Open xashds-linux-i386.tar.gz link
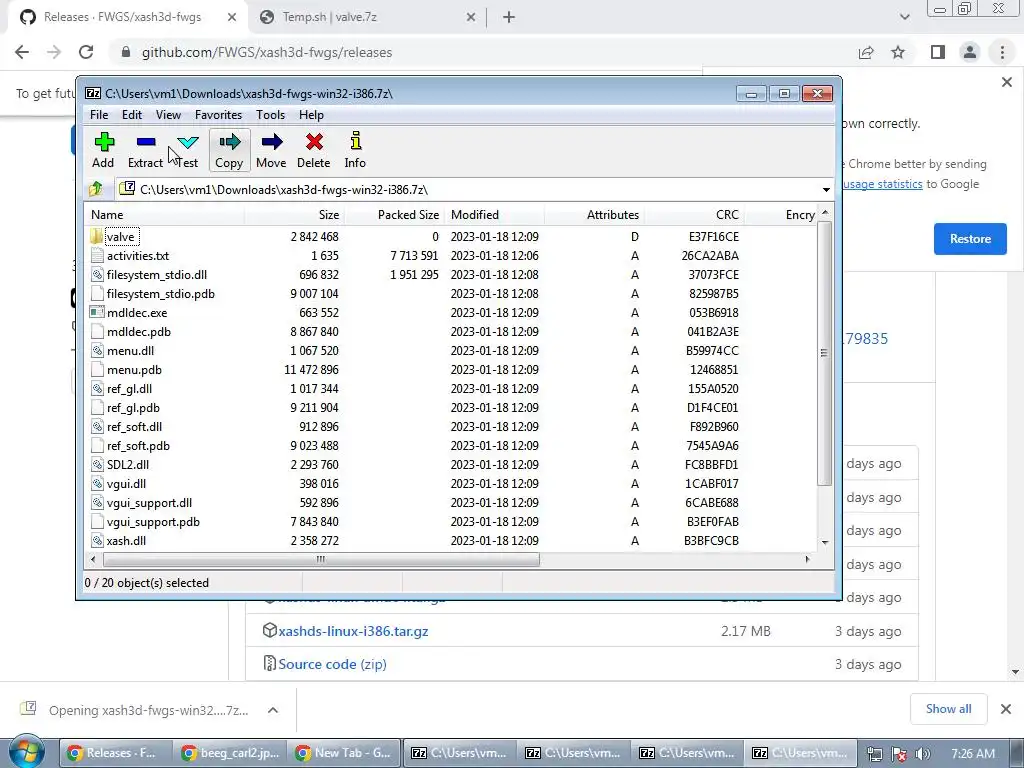The width and height of the screenshot is (1024, 768). (x=353, y=632)
